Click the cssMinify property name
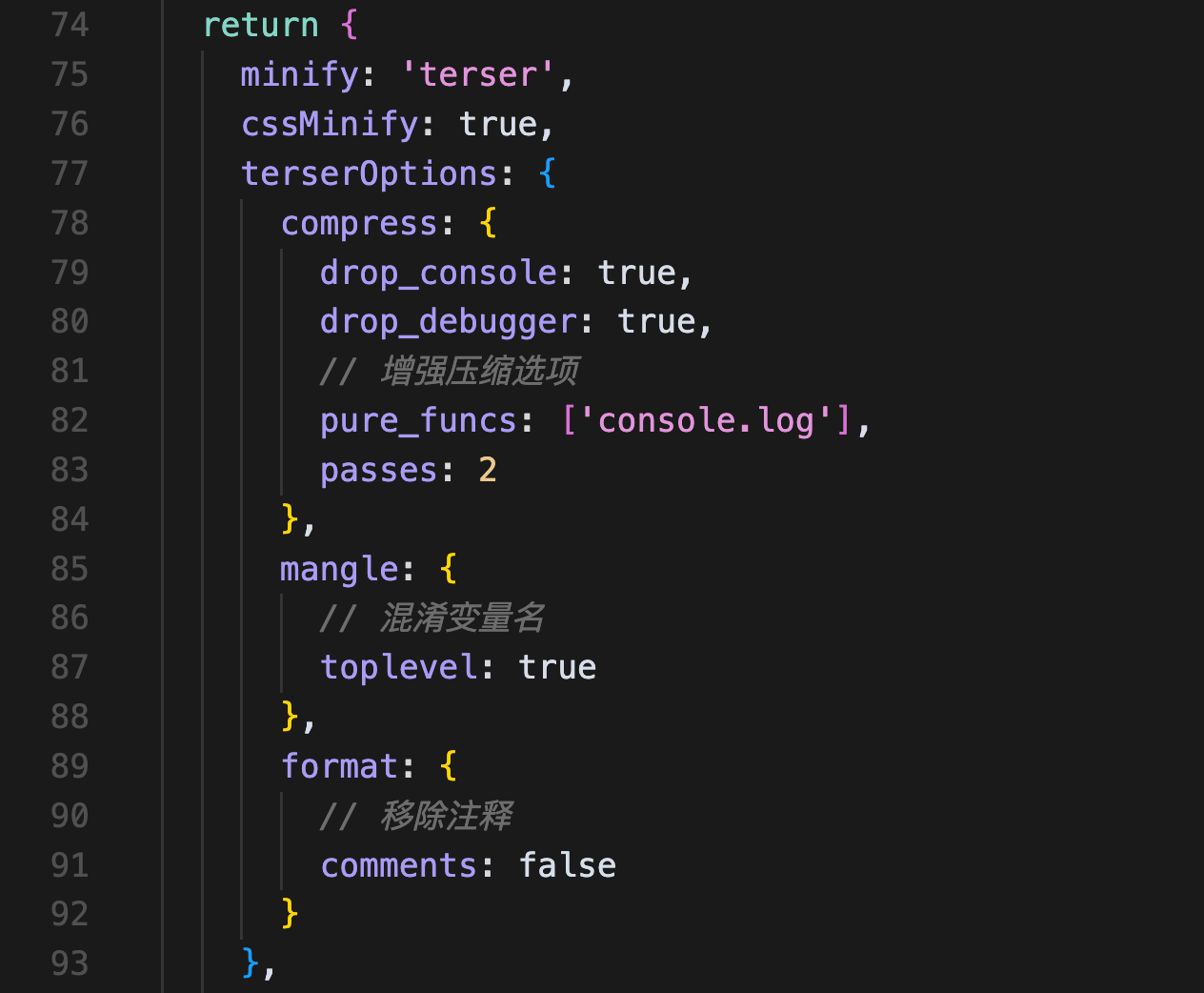 click(330, 124)
